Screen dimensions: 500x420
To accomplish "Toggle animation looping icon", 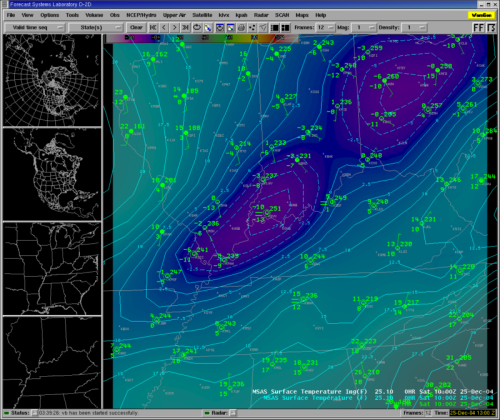I will [x=197, y=27].
